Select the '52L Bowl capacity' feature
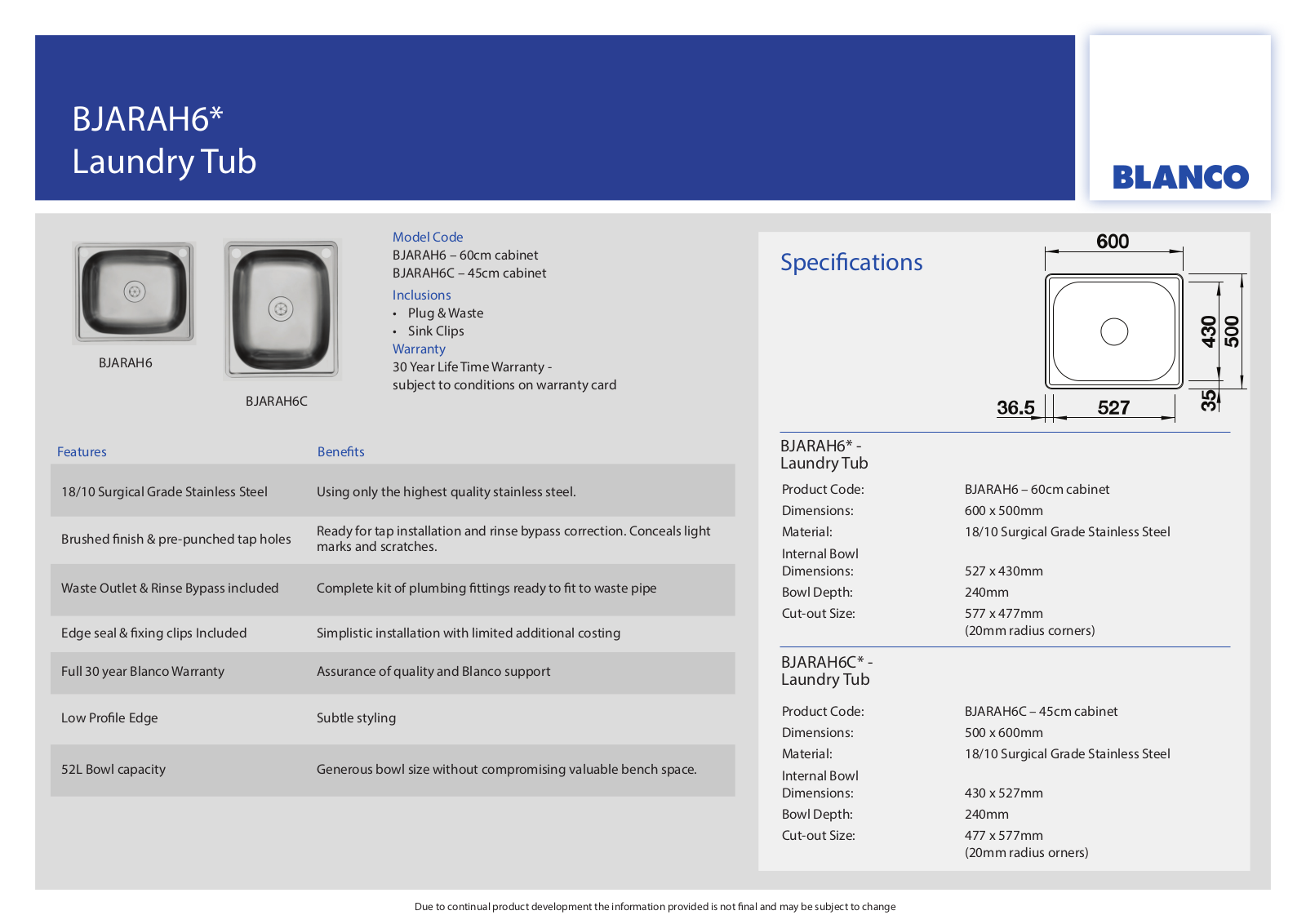The image size is (1306, 924). pos(113,769)
